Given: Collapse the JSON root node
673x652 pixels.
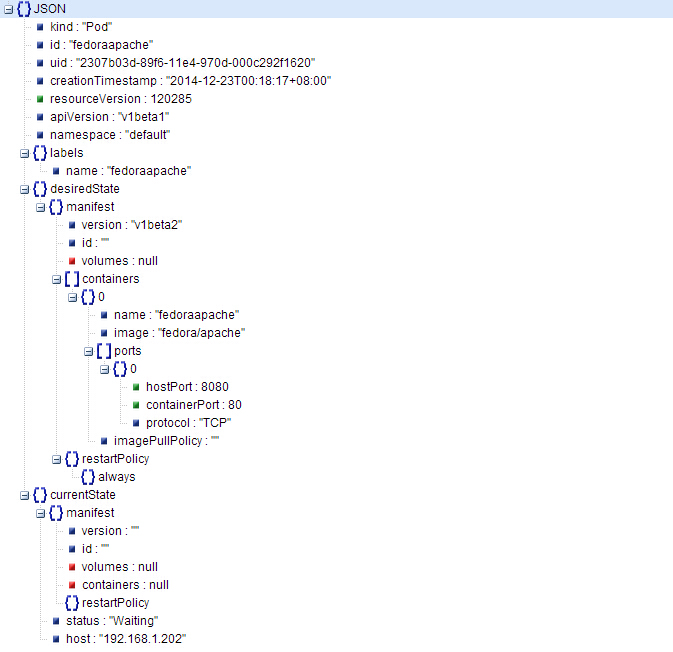Looking at the screenshot, I should [x=8, y=9].
